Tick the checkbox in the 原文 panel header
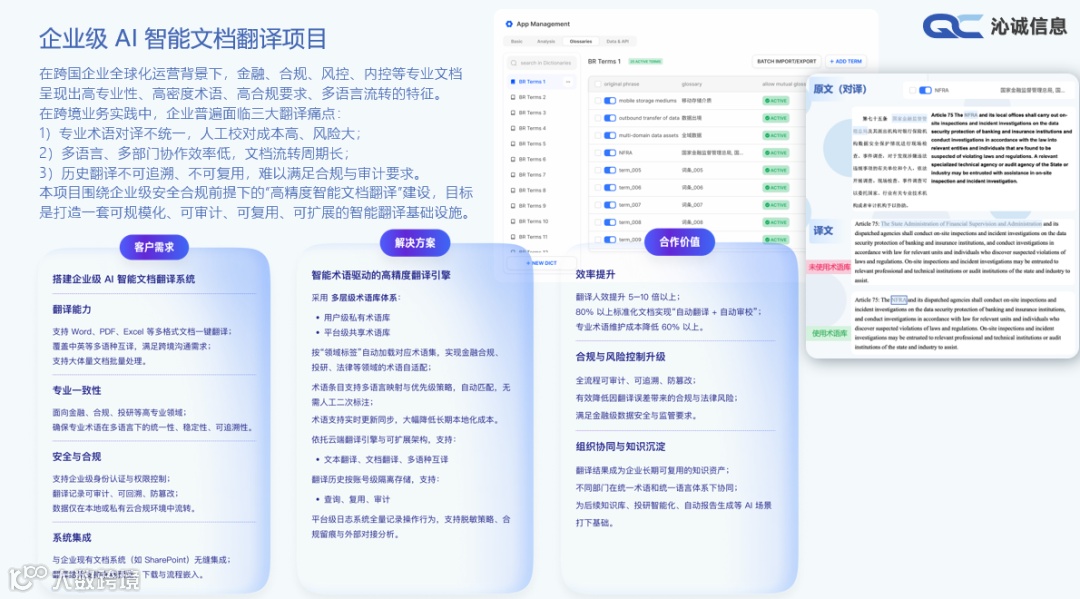 click(913, 90)
